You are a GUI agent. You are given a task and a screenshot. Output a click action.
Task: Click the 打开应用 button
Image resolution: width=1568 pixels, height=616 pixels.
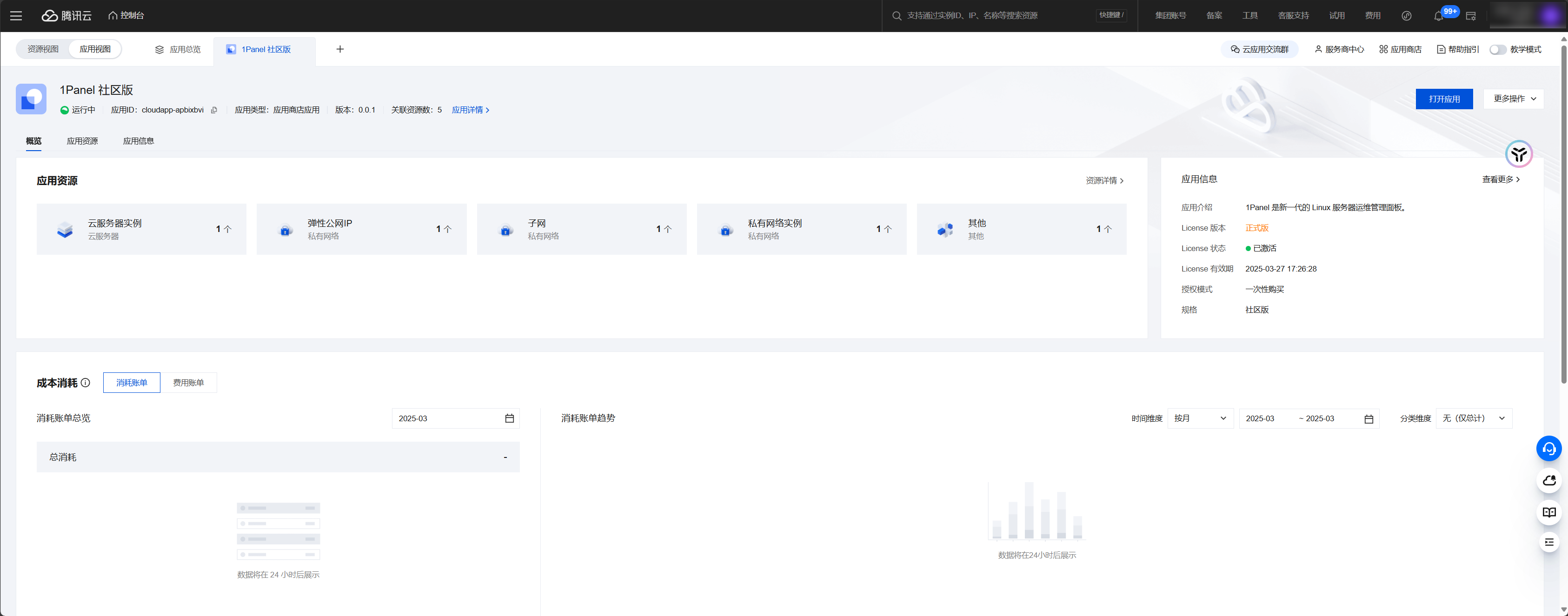1444,99
